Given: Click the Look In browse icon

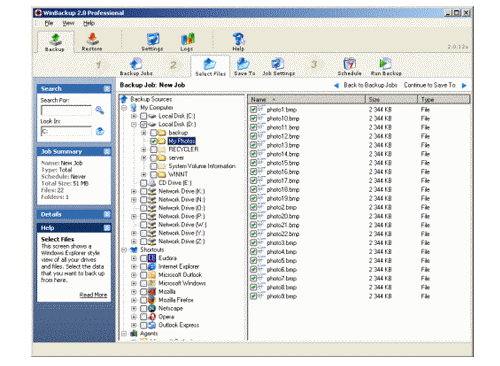Looking at the screenshot, I should [x=100, y=131].
